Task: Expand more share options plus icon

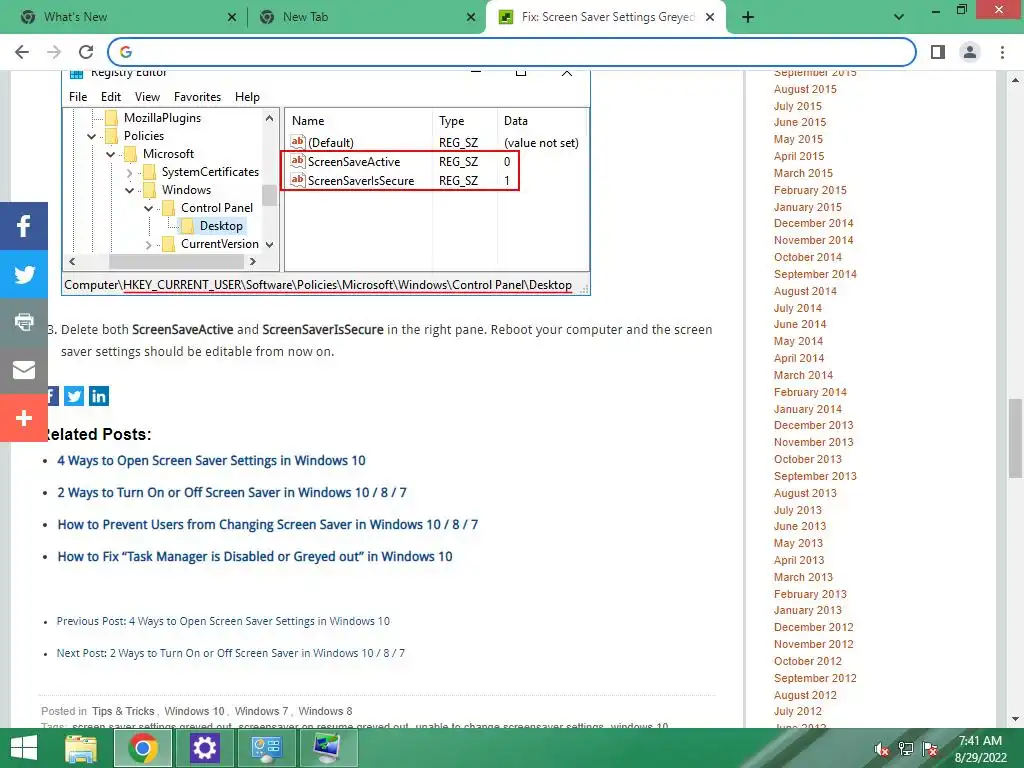Action: (24, 418)
